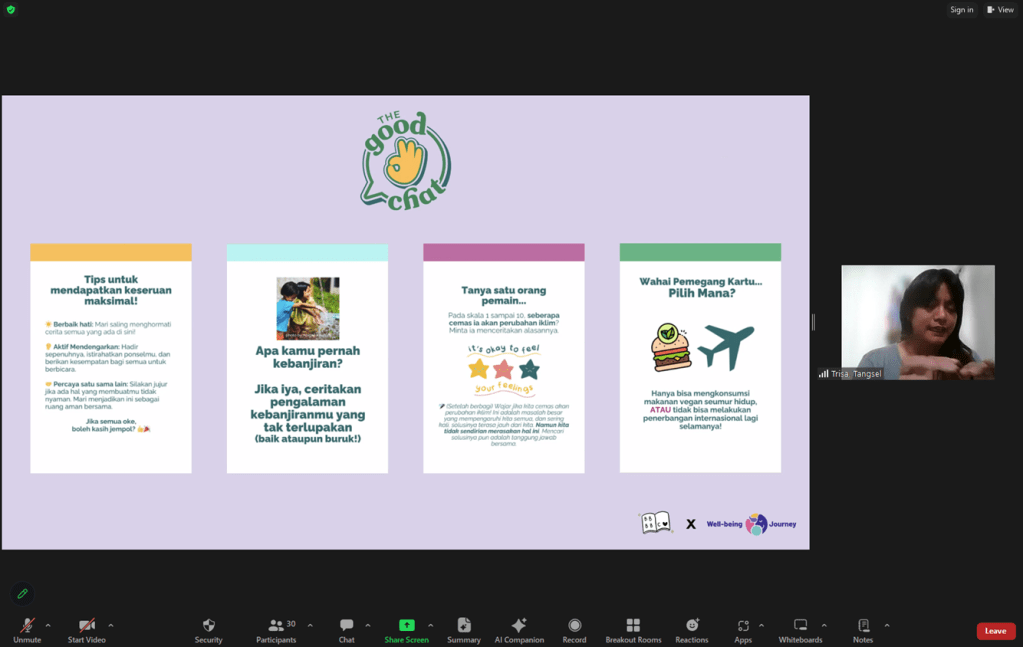Start recording with Record button

[x=574, y=626]
